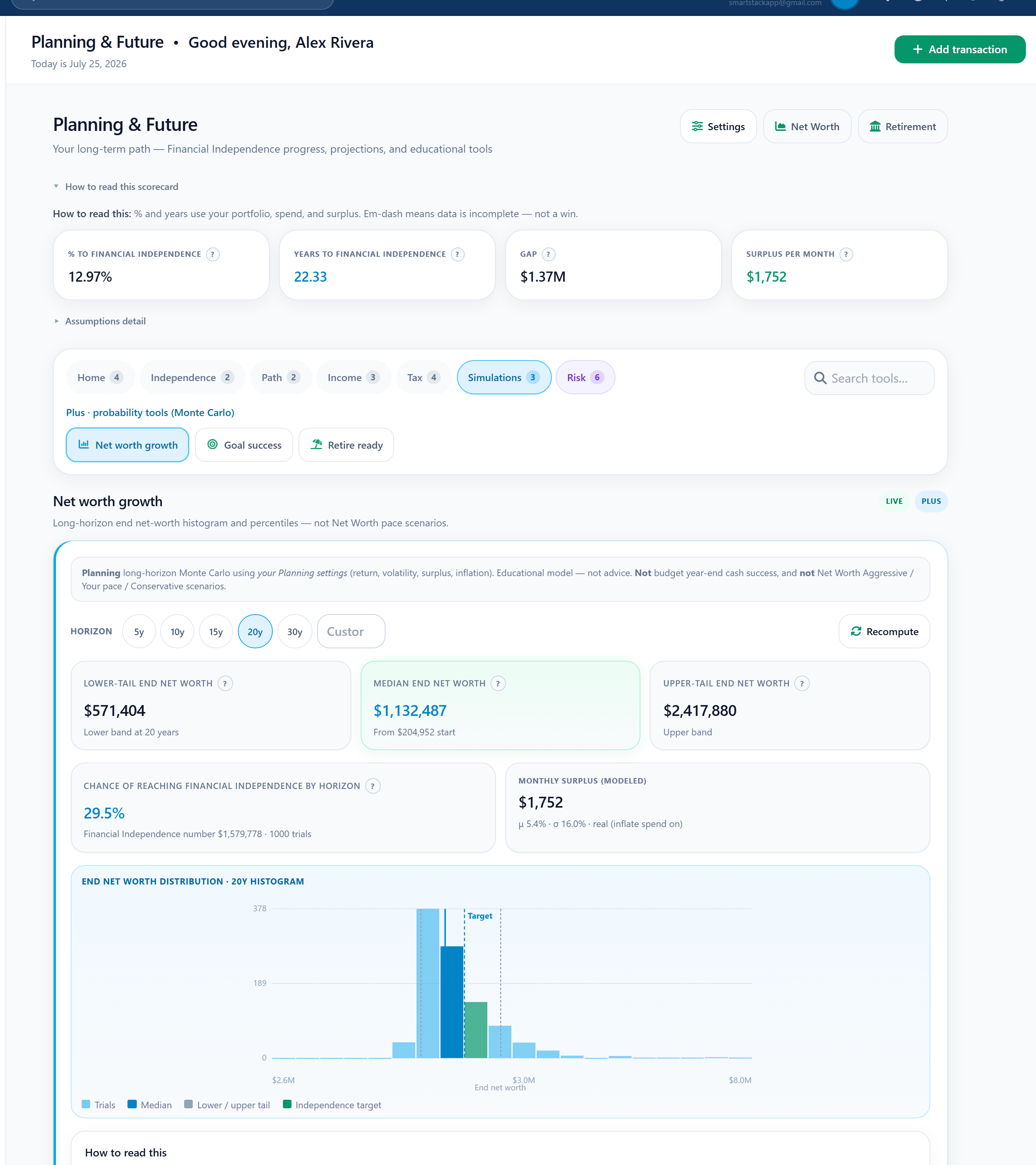This screenshot has width=1036, height=1165.
Task: Click the LIVE badge
Action: click(894, 501)
